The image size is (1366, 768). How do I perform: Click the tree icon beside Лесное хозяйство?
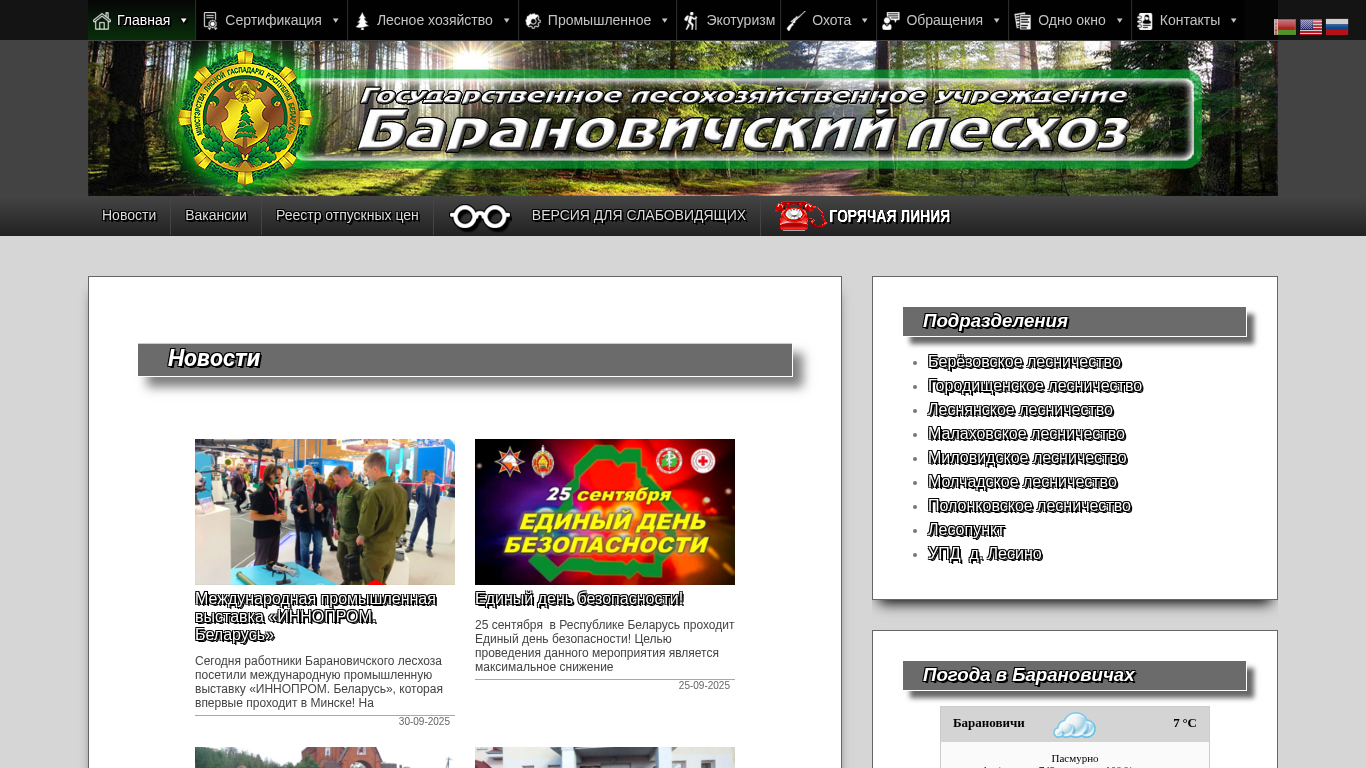point(362,20)
